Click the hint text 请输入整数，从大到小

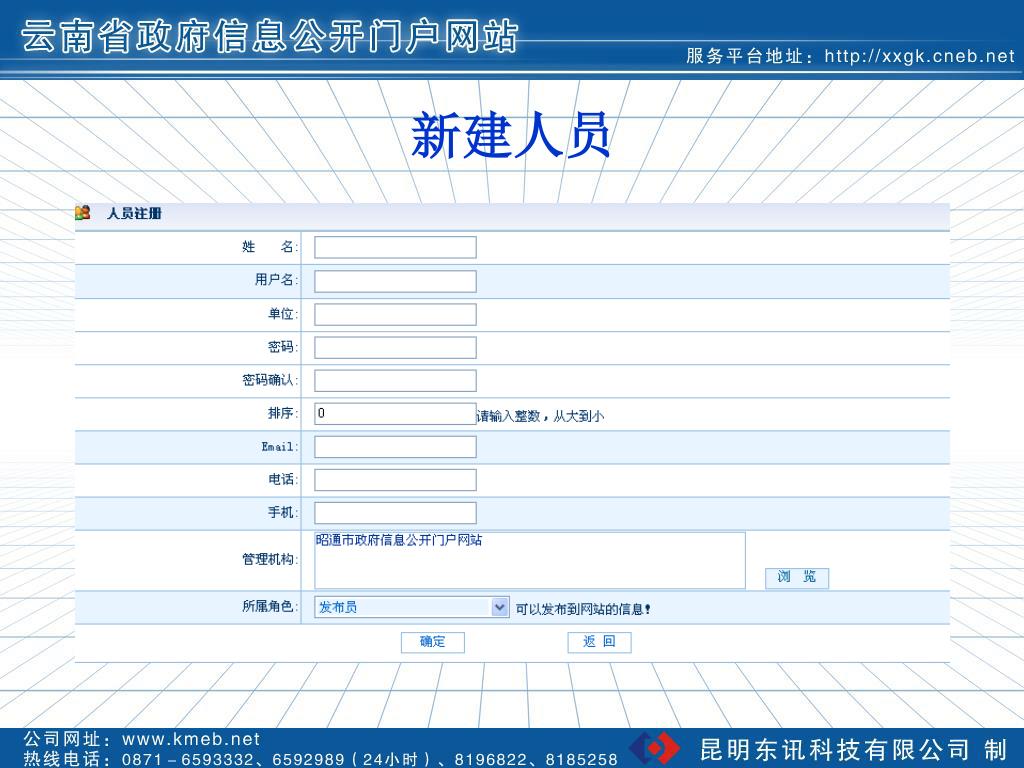tap(541, 416)
